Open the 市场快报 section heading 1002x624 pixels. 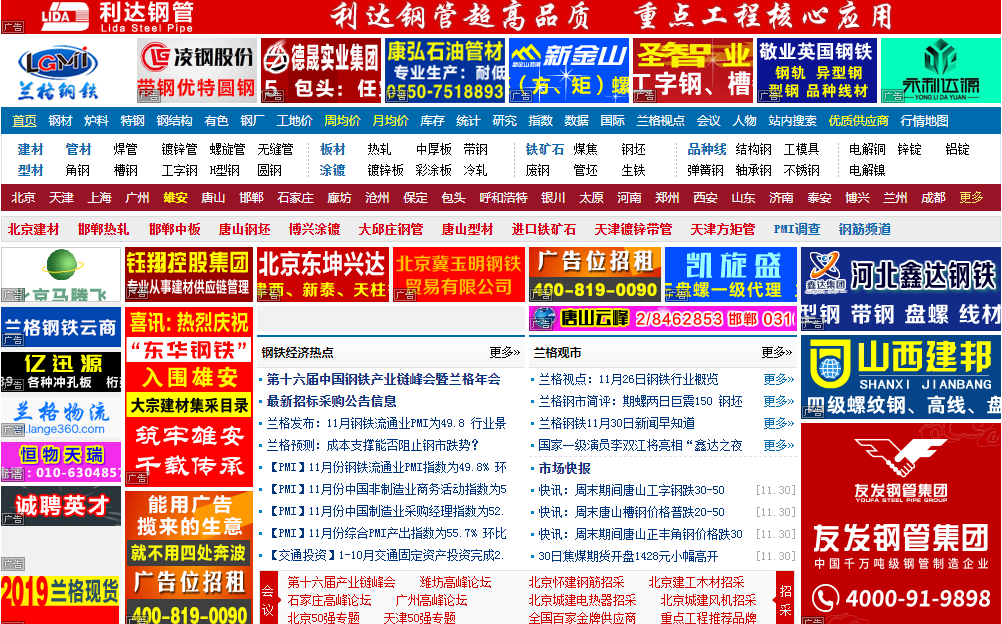tap(564, 469)
